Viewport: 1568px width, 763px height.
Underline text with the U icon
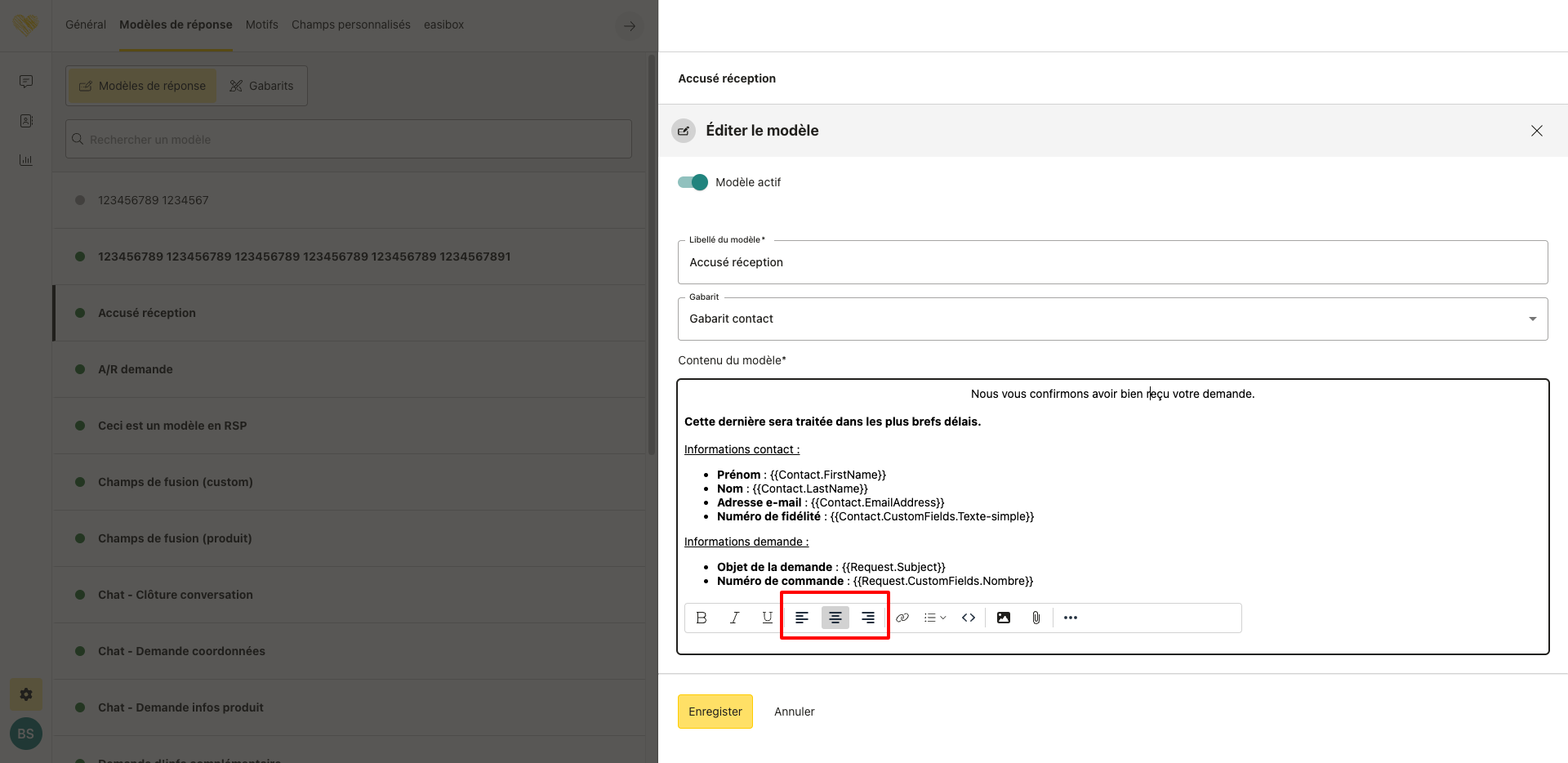767,618
